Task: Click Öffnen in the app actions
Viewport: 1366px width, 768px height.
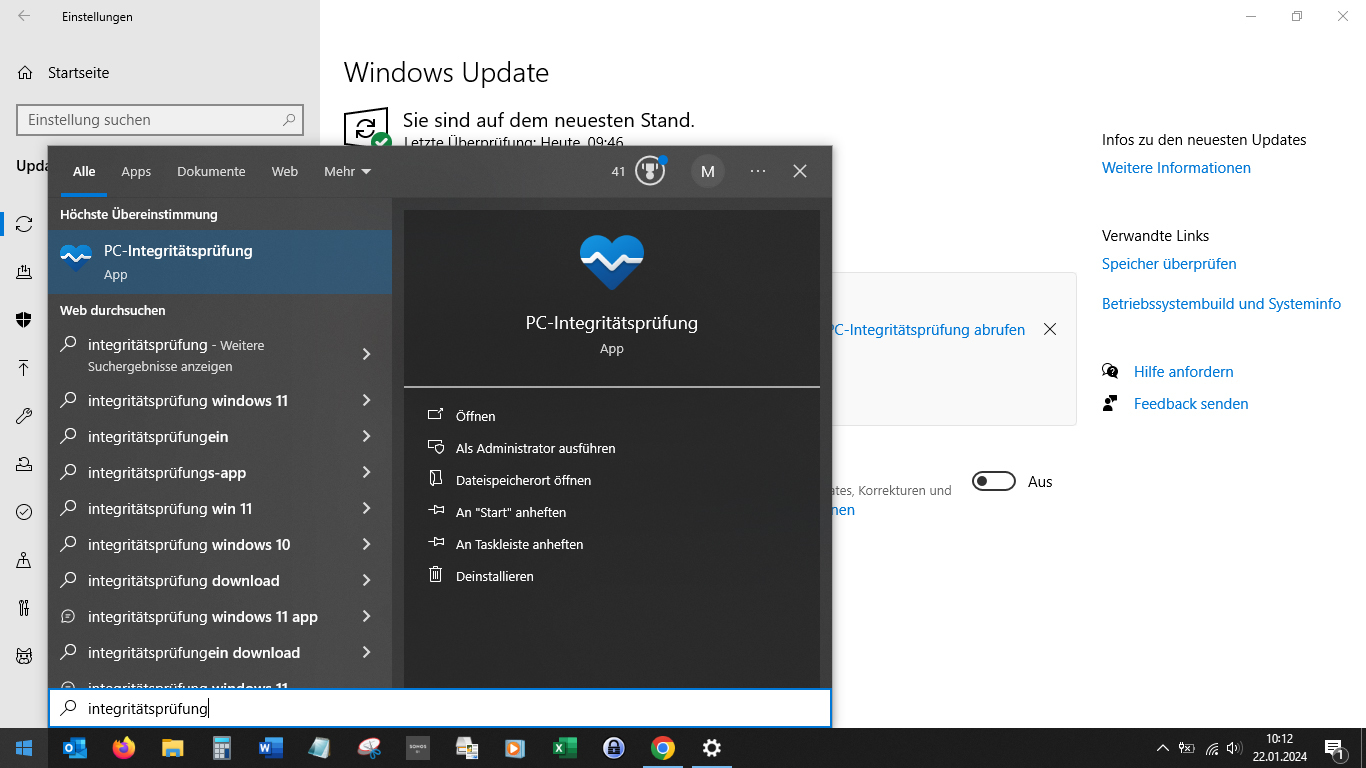Action: pos(475,416)
